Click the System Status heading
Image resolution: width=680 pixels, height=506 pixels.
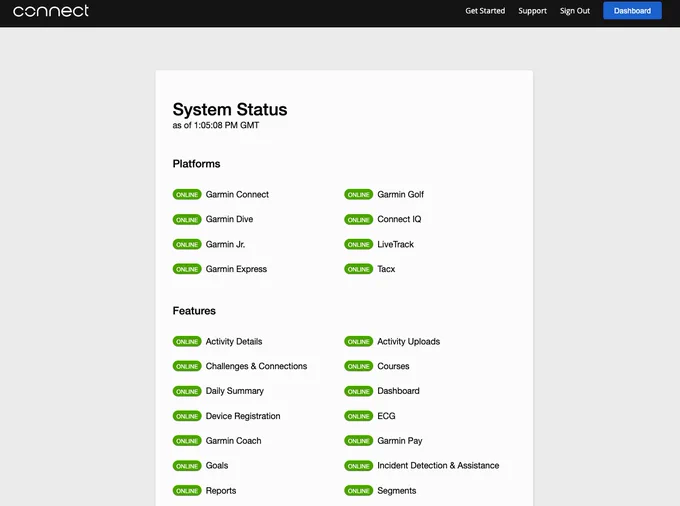pos(230,110)
